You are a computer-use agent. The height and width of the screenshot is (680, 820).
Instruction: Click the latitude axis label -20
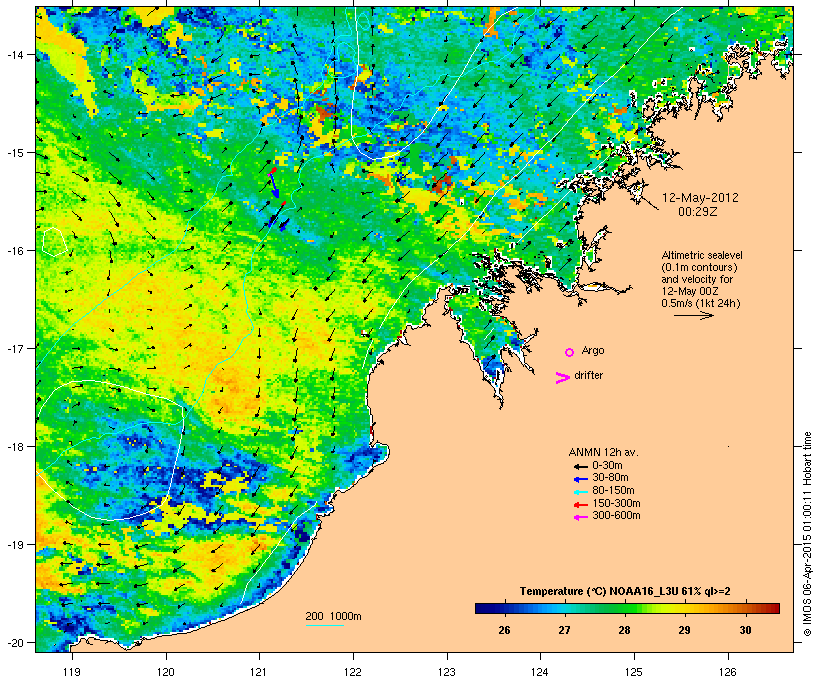[x=14, y=642]
